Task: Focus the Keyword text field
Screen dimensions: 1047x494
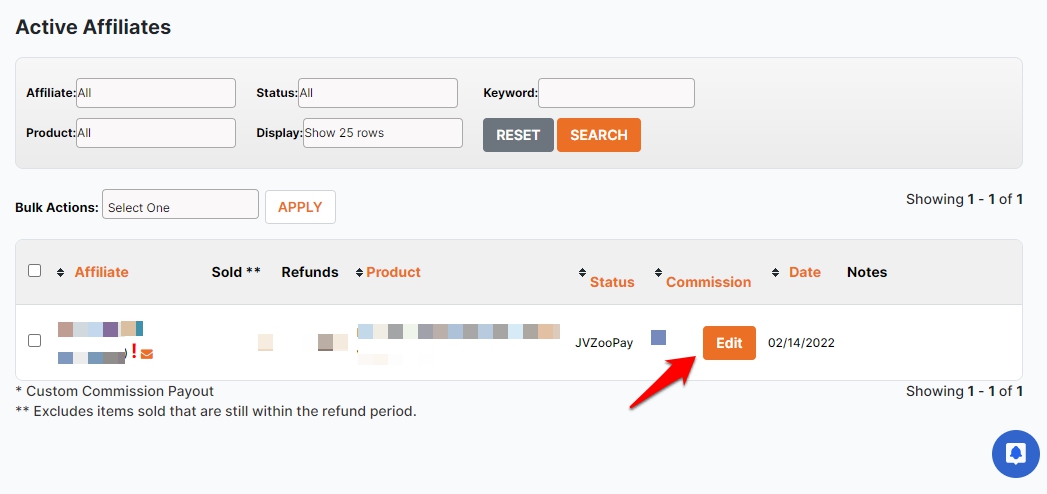Action: (616, 93)
